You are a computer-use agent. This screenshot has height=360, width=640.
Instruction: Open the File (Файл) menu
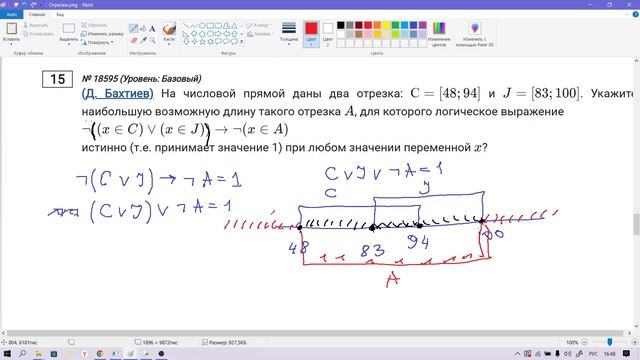(x=11, y=14)
